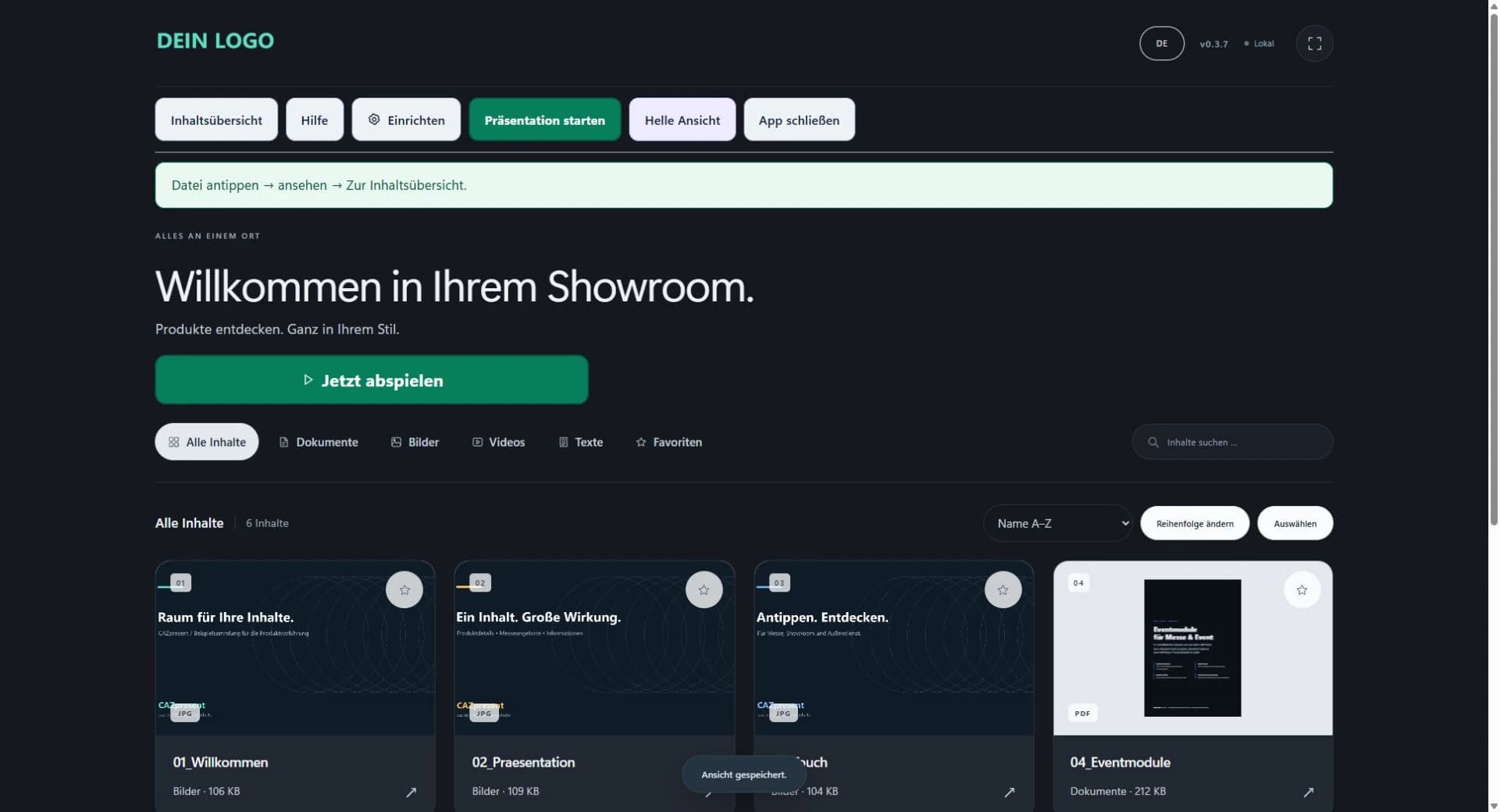Click the gear icon in Einrichten
Screen dimensions: 1500x812
tap(374, 119)
